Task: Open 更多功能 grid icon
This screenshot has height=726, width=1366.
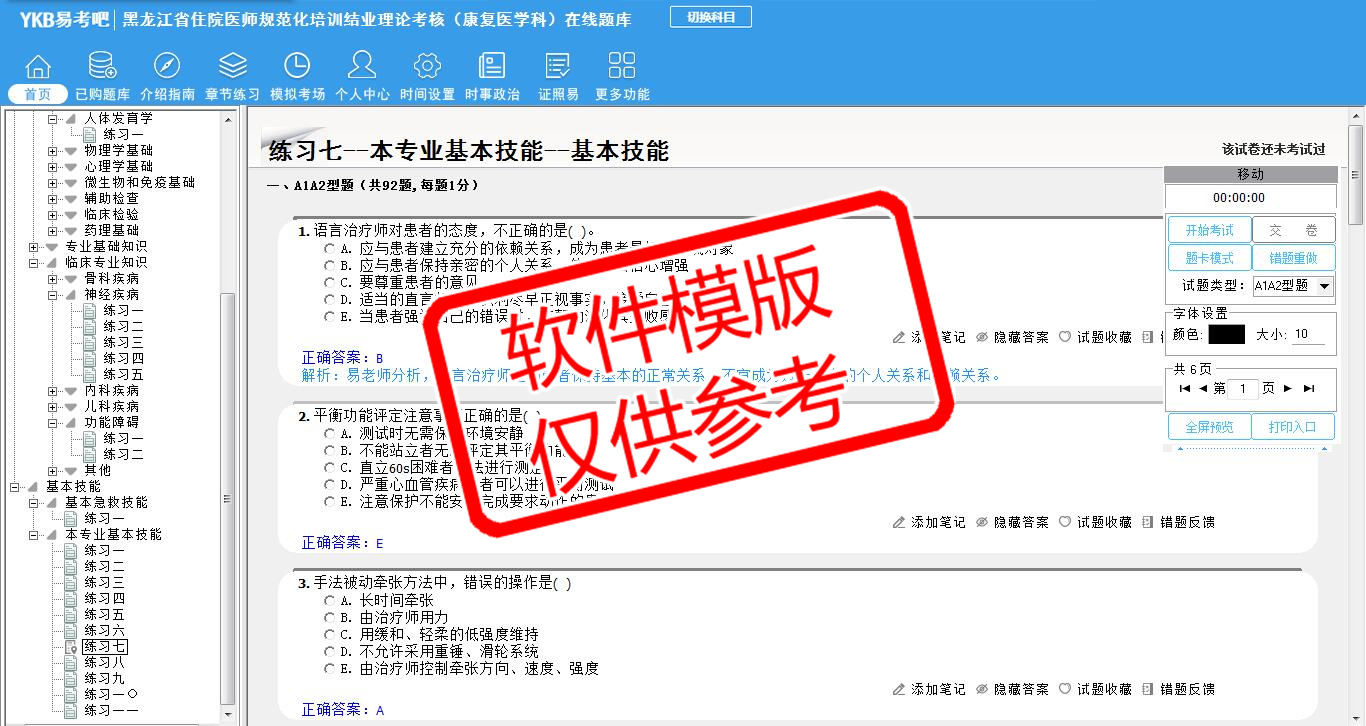Action: point(622,66)
